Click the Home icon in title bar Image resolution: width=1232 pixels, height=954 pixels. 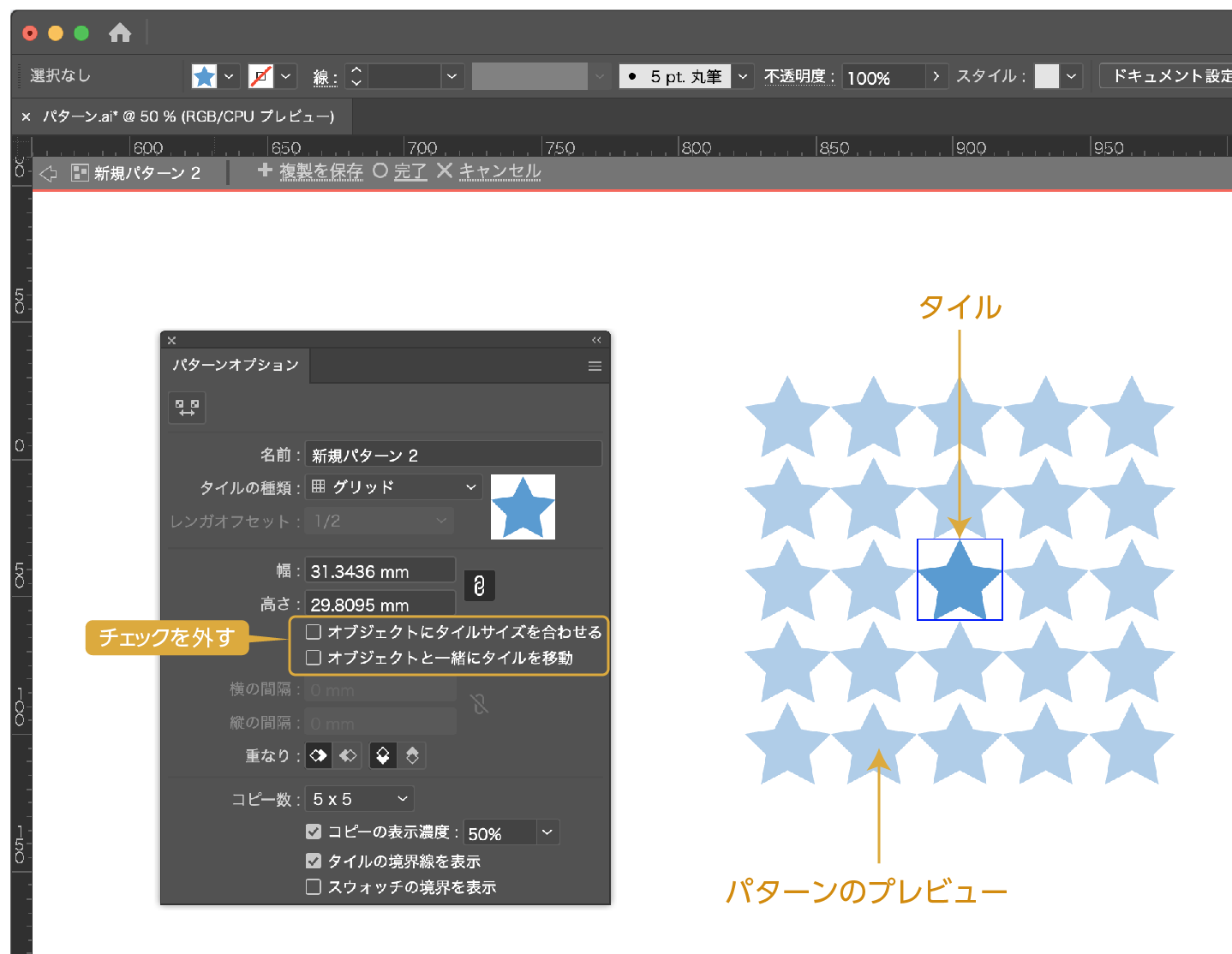(120, 33)
